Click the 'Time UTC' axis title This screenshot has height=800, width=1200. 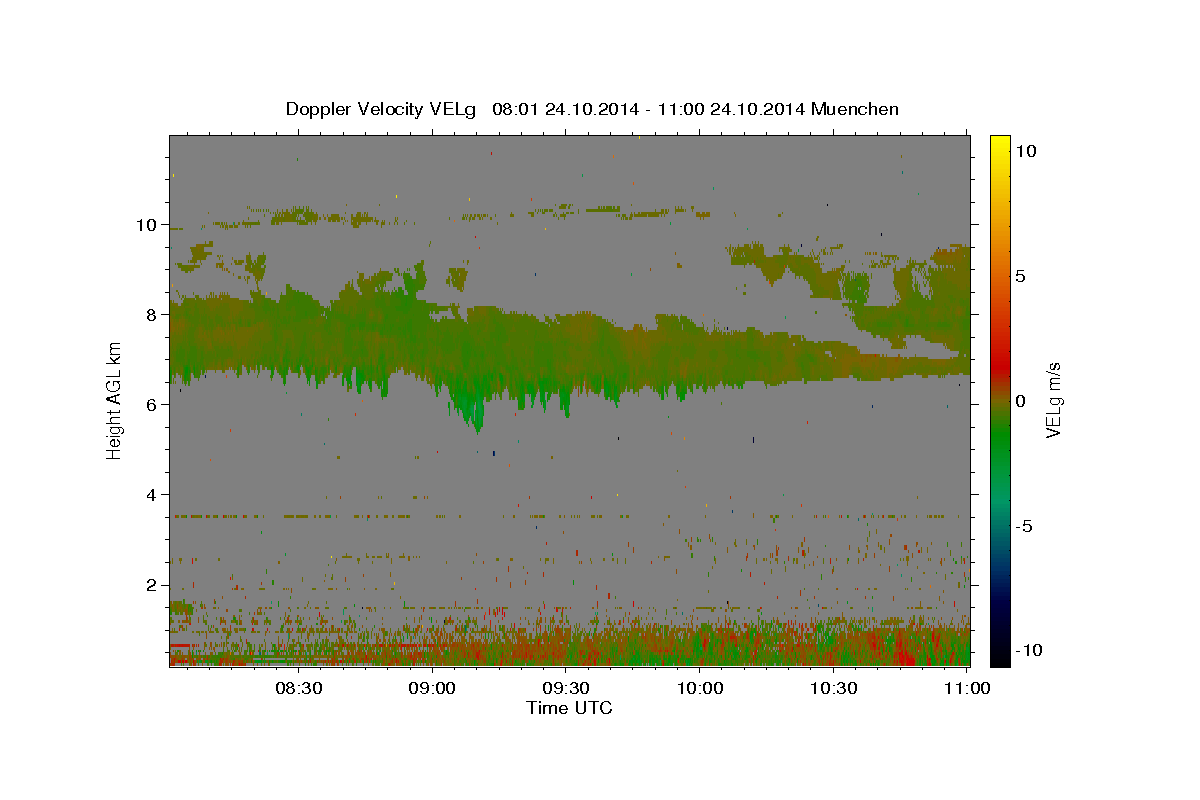[569, 708]
